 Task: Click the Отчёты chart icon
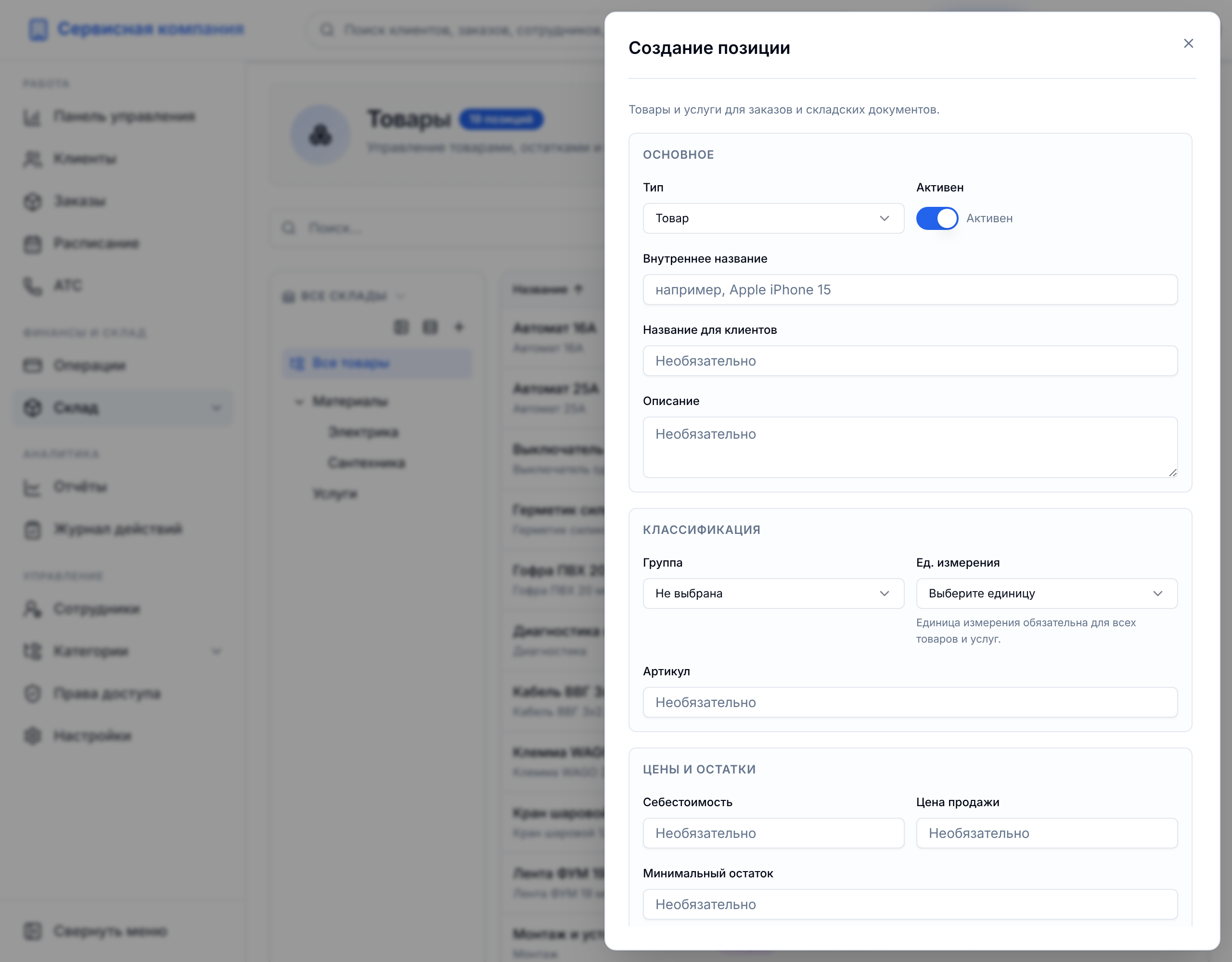(x=33, y=487)
